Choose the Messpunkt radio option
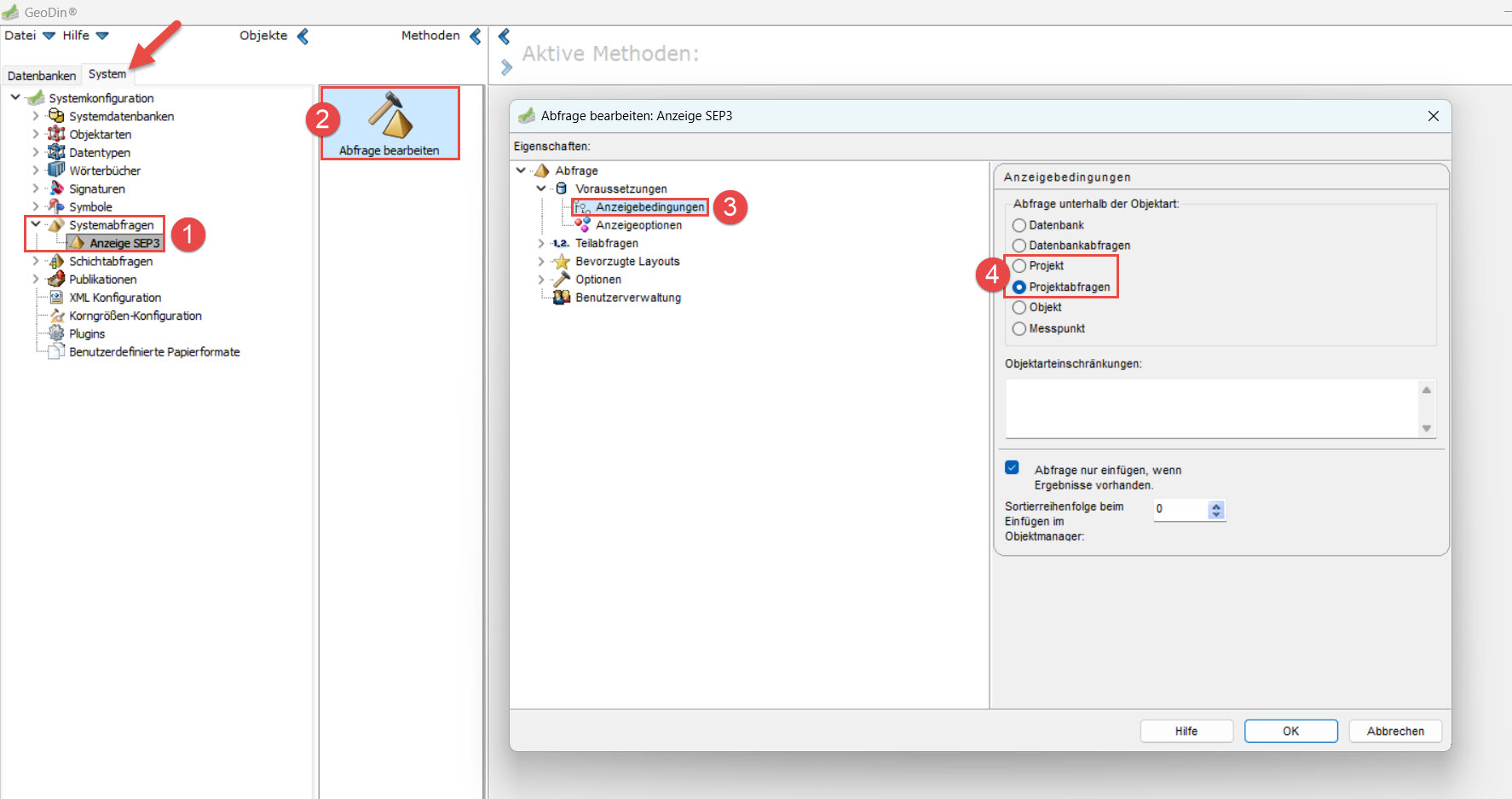Screen dimensions: 1512x799 coord(1019,328)
